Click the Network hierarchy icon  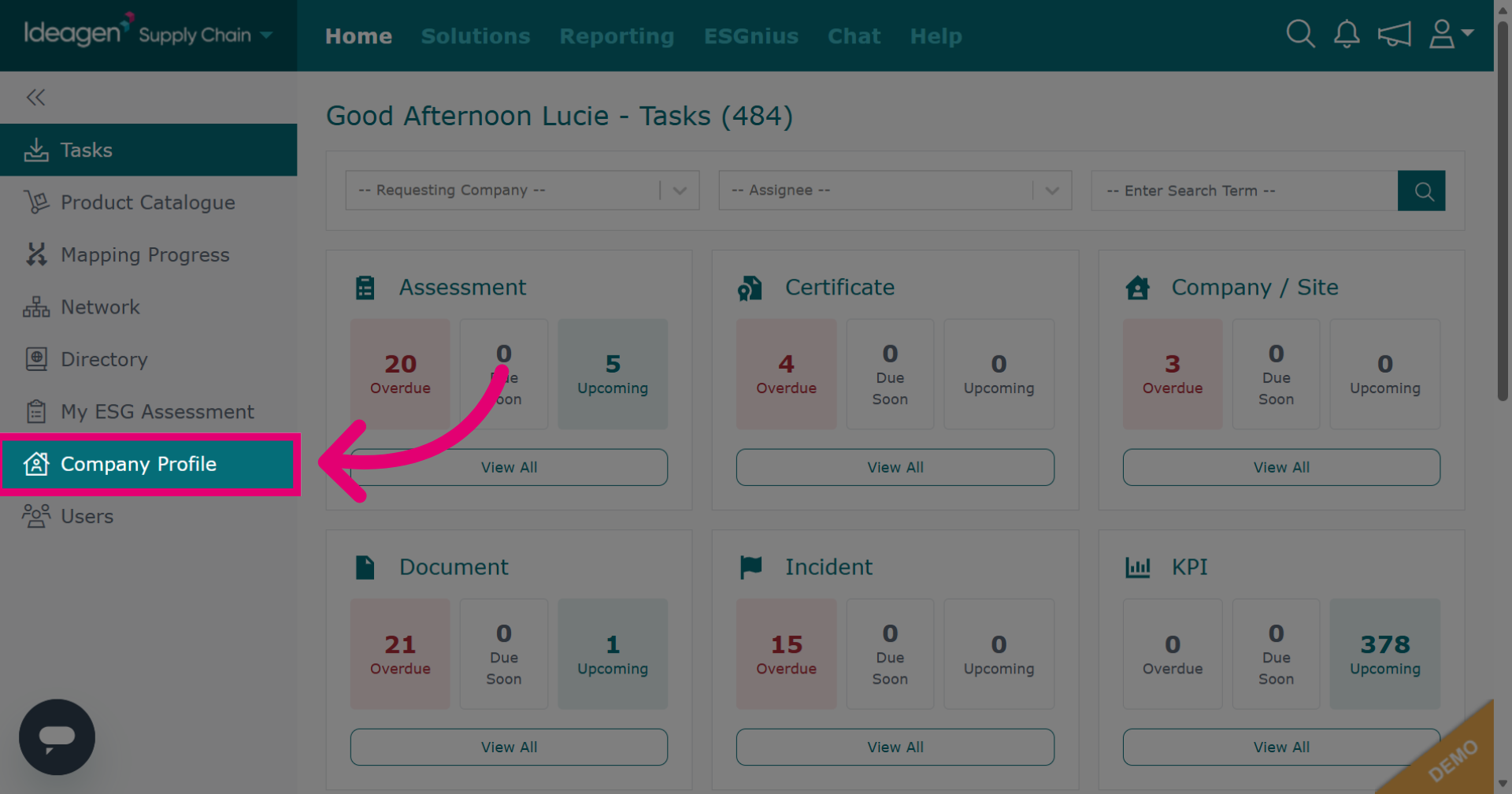click(36, 307)
